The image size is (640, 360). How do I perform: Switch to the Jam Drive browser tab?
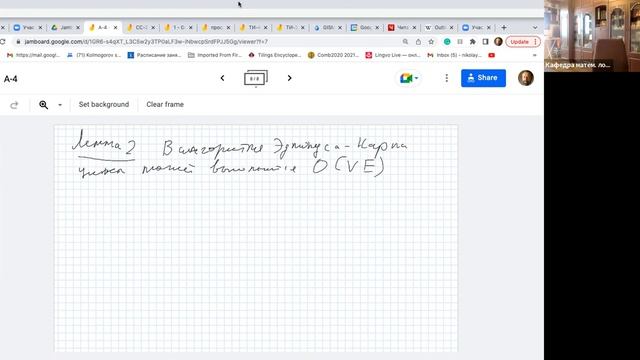[65, 27]
